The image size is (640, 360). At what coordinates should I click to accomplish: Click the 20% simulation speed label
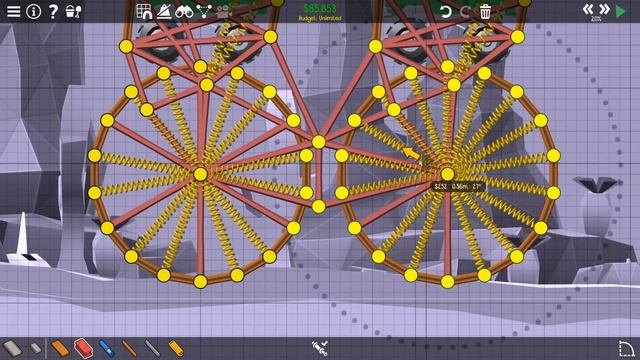[596, 19]
